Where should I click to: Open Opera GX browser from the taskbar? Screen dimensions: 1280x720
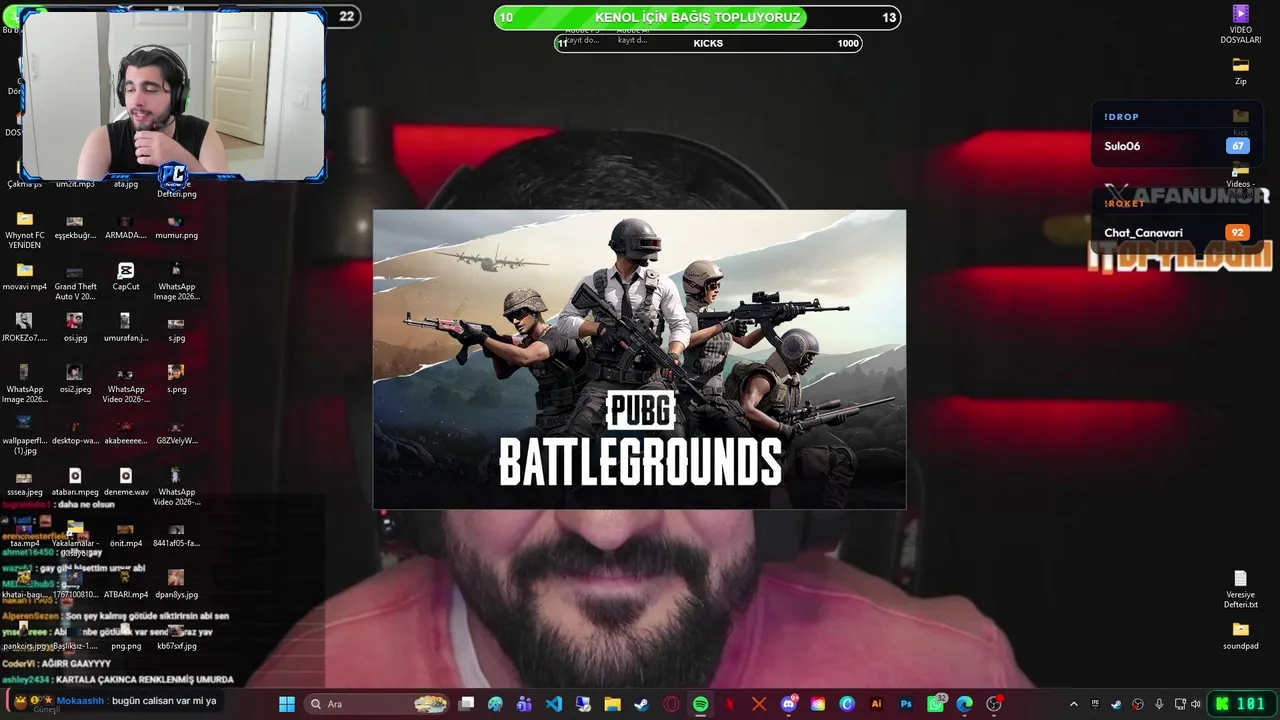(x=671, y=704)
